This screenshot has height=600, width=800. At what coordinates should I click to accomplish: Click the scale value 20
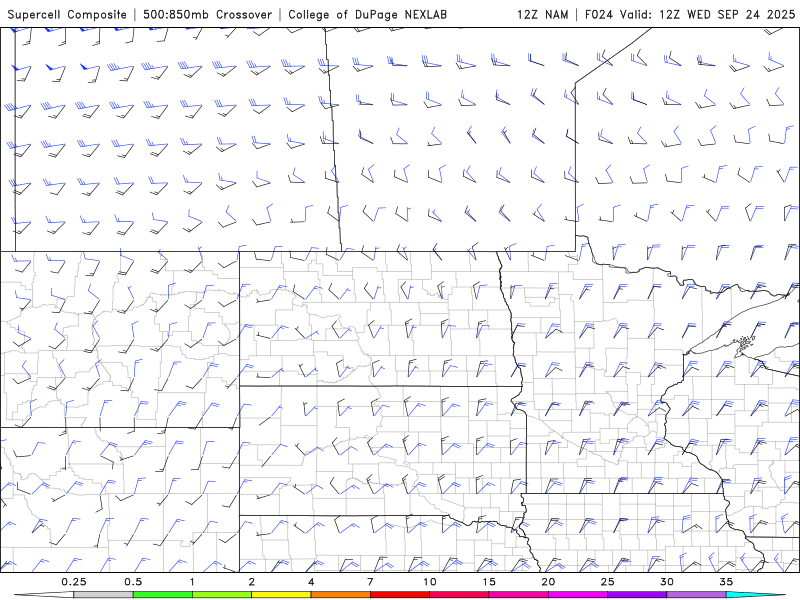coord(548,582)
